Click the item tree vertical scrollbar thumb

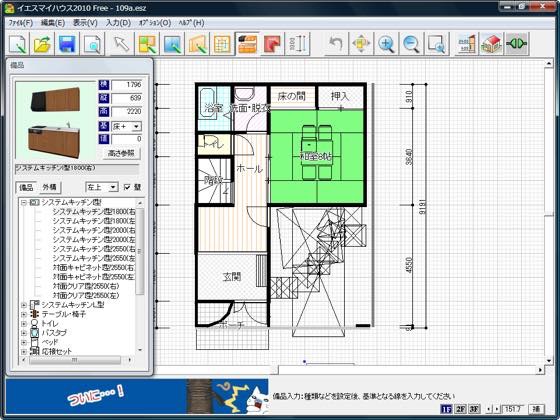coord(140,251)
